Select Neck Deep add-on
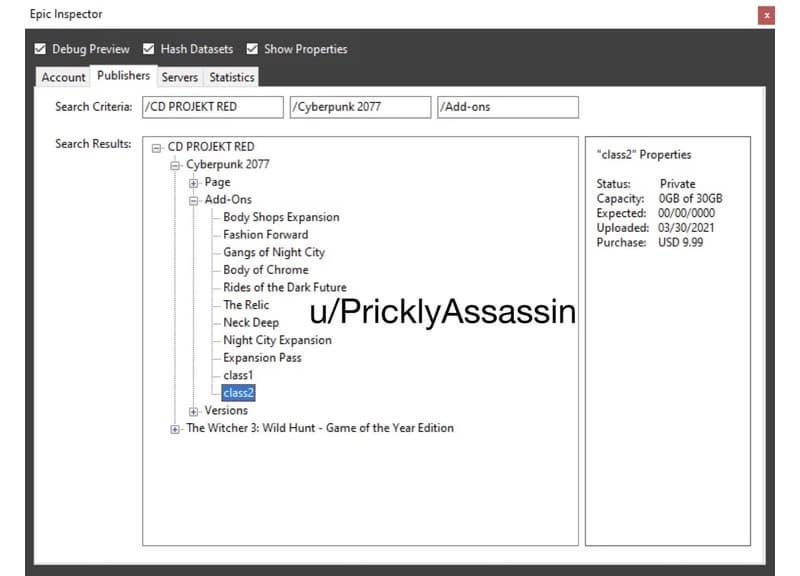Viewport: 800px width, 576px height. tap(251, 322)
